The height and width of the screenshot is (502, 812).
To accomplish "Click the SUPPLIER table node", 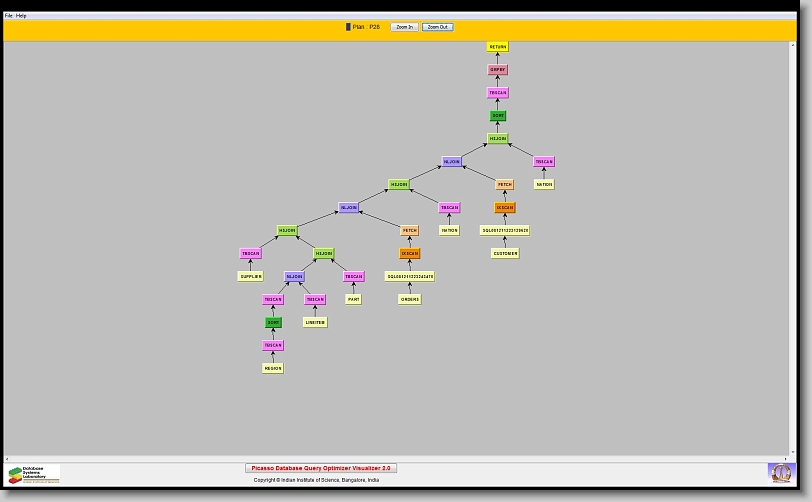I will coord(250,276).
